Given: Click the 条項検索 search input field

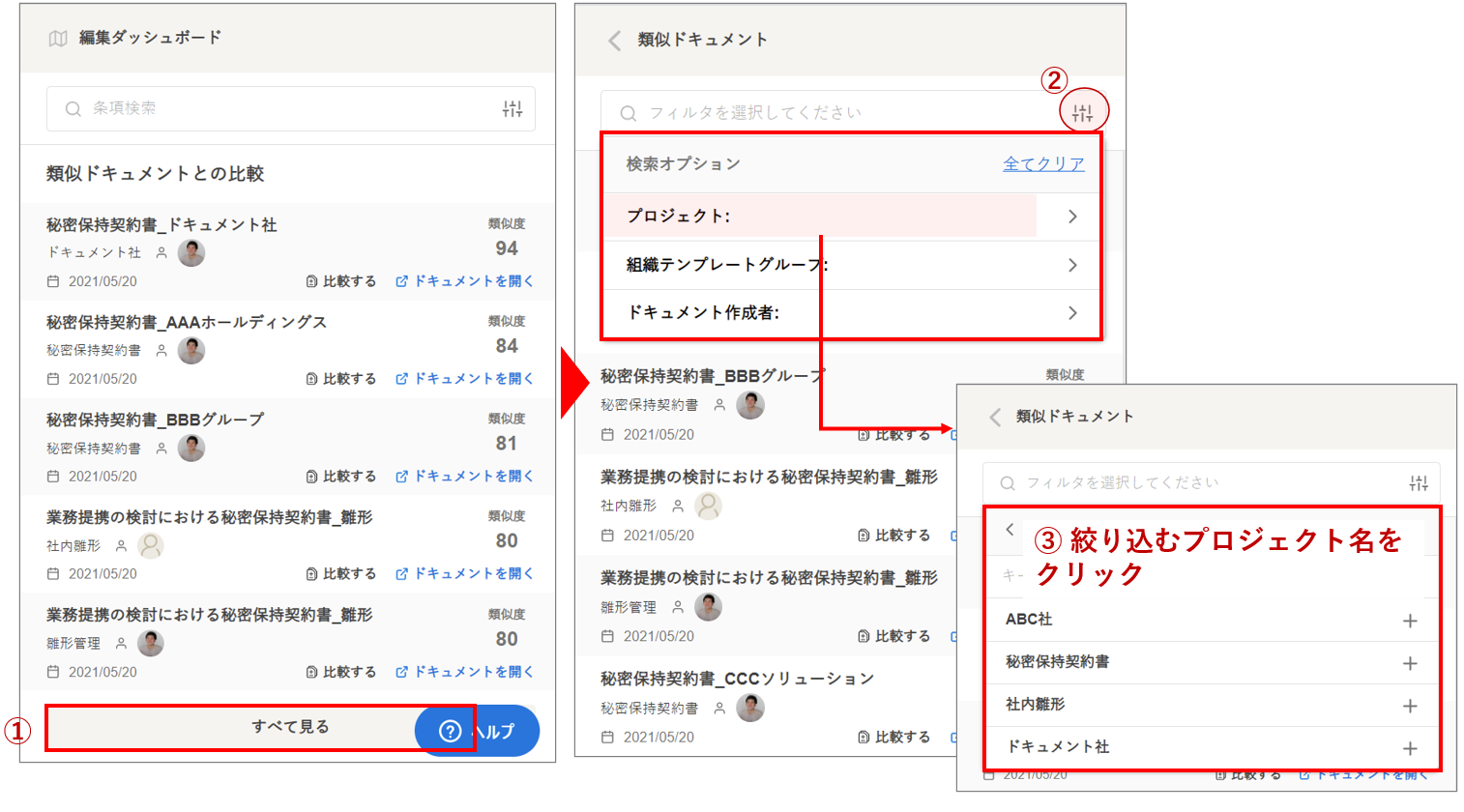Looking at the screenshot, I should pos(280,109).
